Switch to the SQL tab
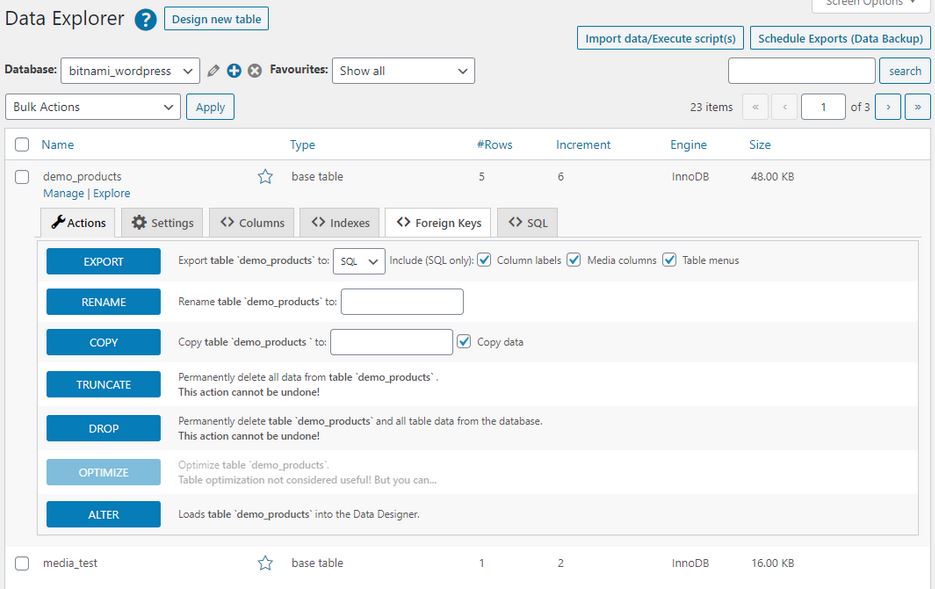935x589 pixels. coord(528,223)
